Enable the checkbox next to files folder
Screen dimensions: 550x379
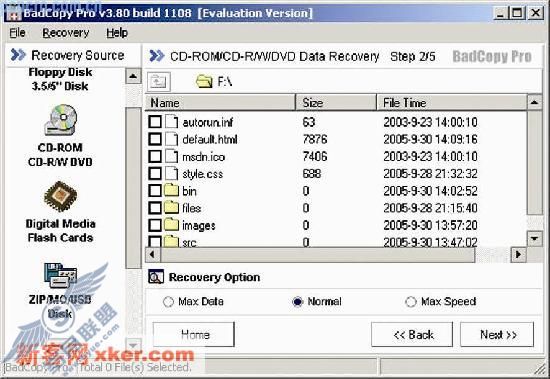pos(155,208)
